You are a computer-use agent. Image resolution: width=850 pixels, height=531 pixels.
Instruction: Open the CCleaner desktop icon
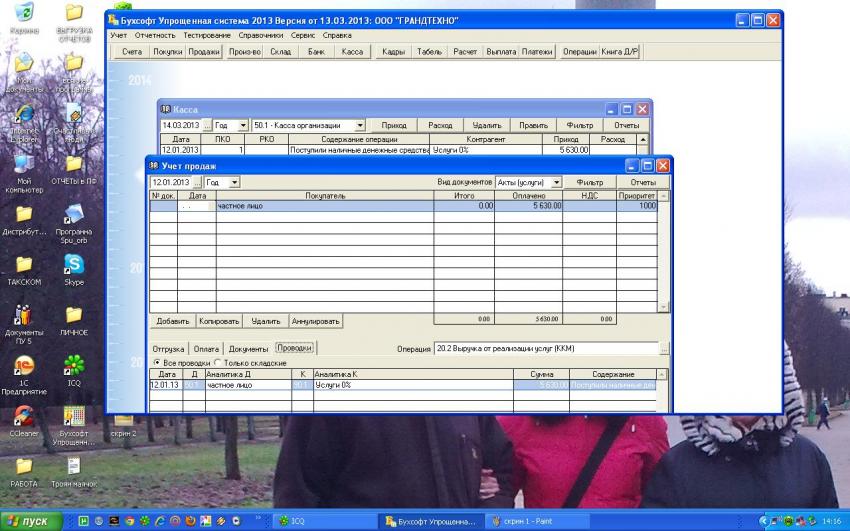[23, 416]
